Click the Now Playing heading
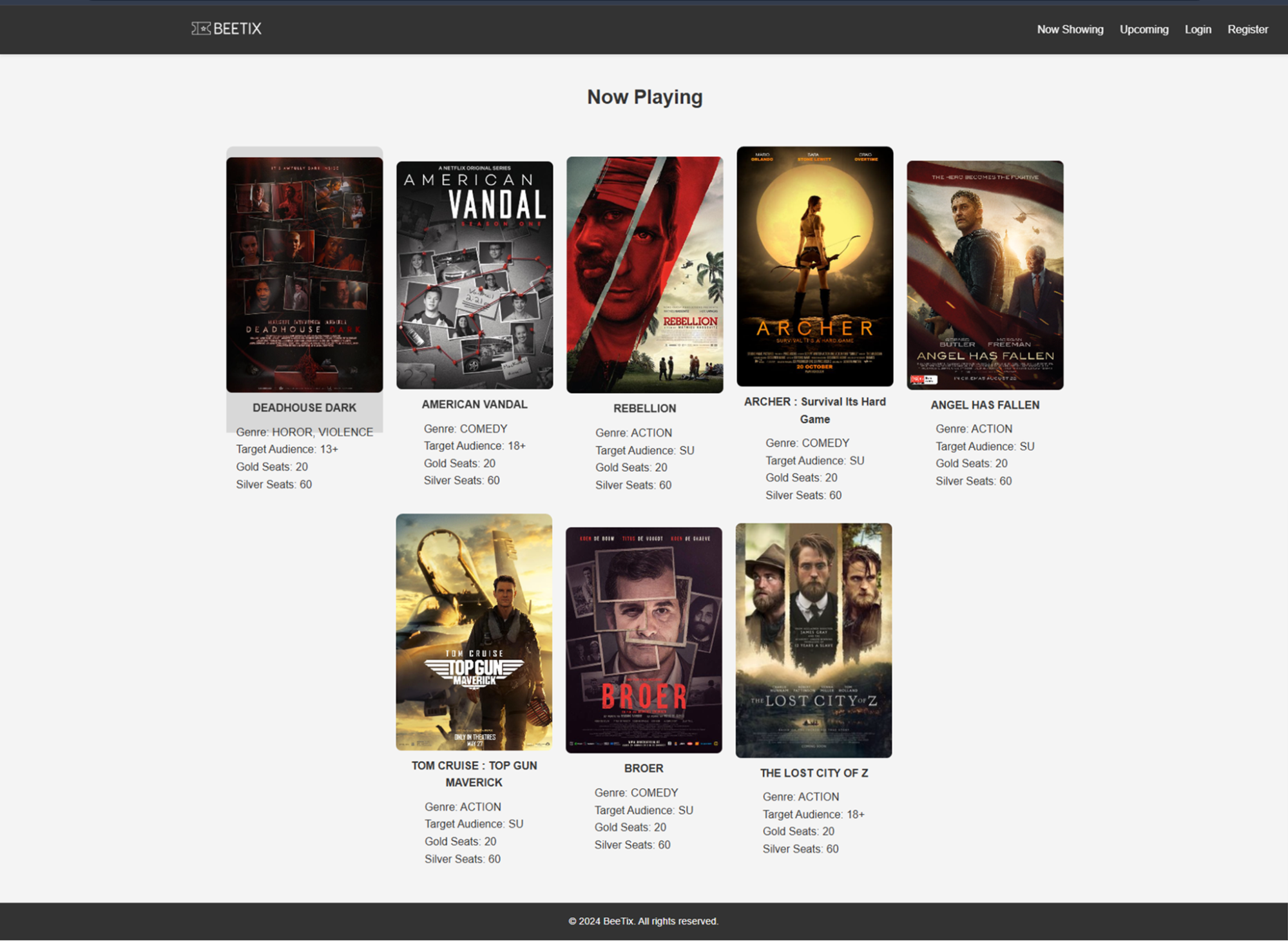This screenshot has width=1288, height=941. 644,97
